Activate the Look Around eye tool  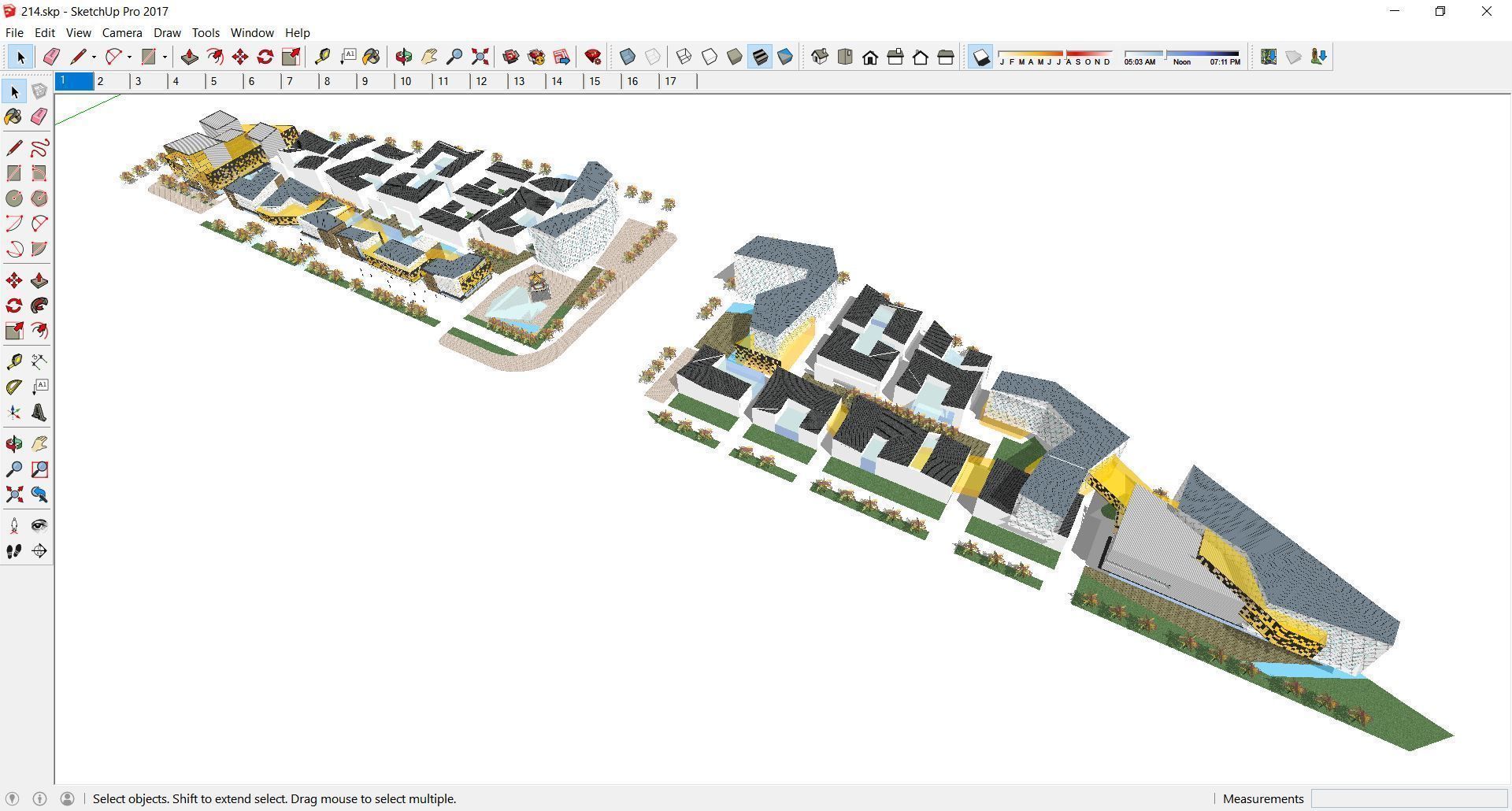[39, 526]
